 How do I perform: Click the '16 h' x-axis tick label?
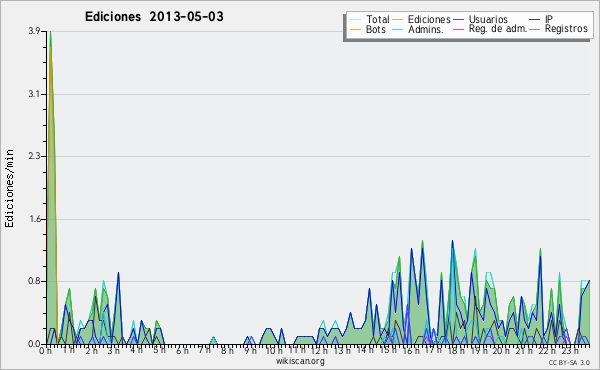(410, 350)
